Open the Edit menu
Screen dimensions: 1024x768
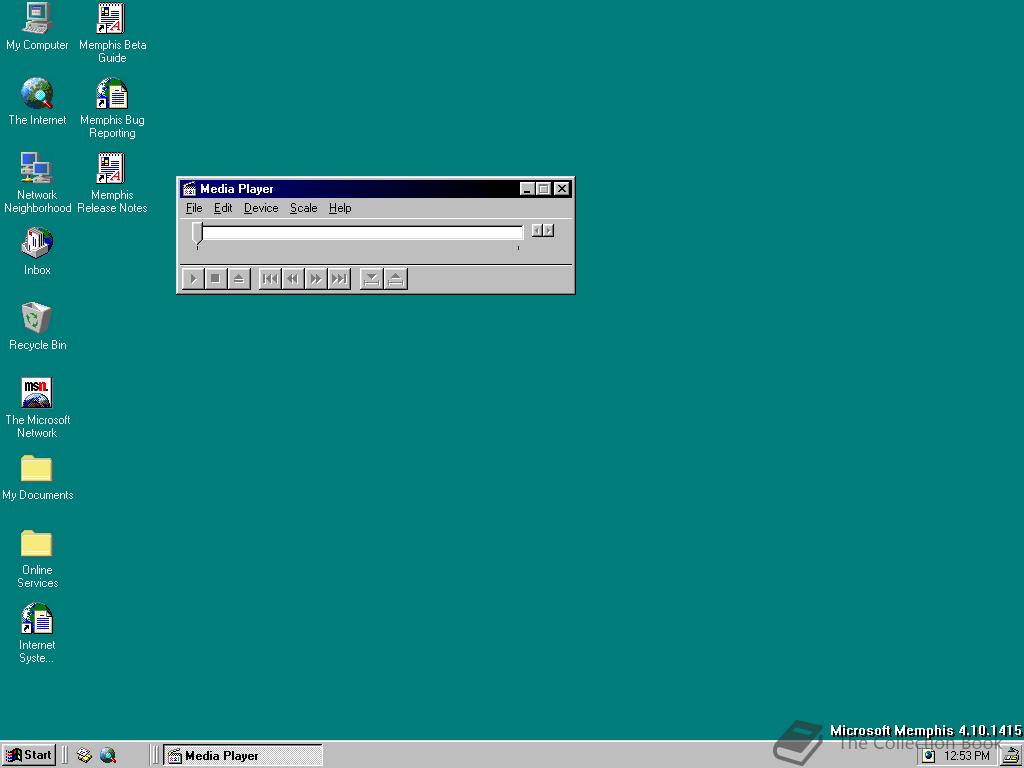pyautogui.click(x=223, y=208)
